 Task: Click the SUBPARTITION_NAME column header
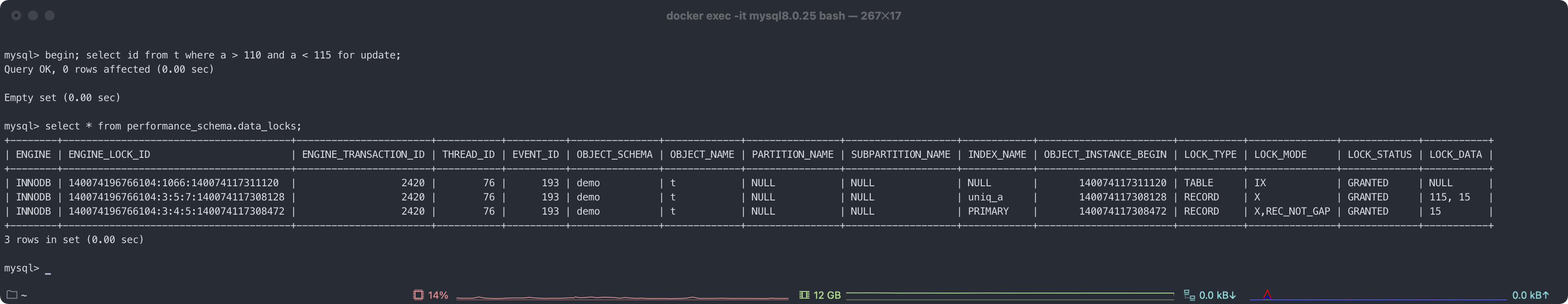[900, 154]
